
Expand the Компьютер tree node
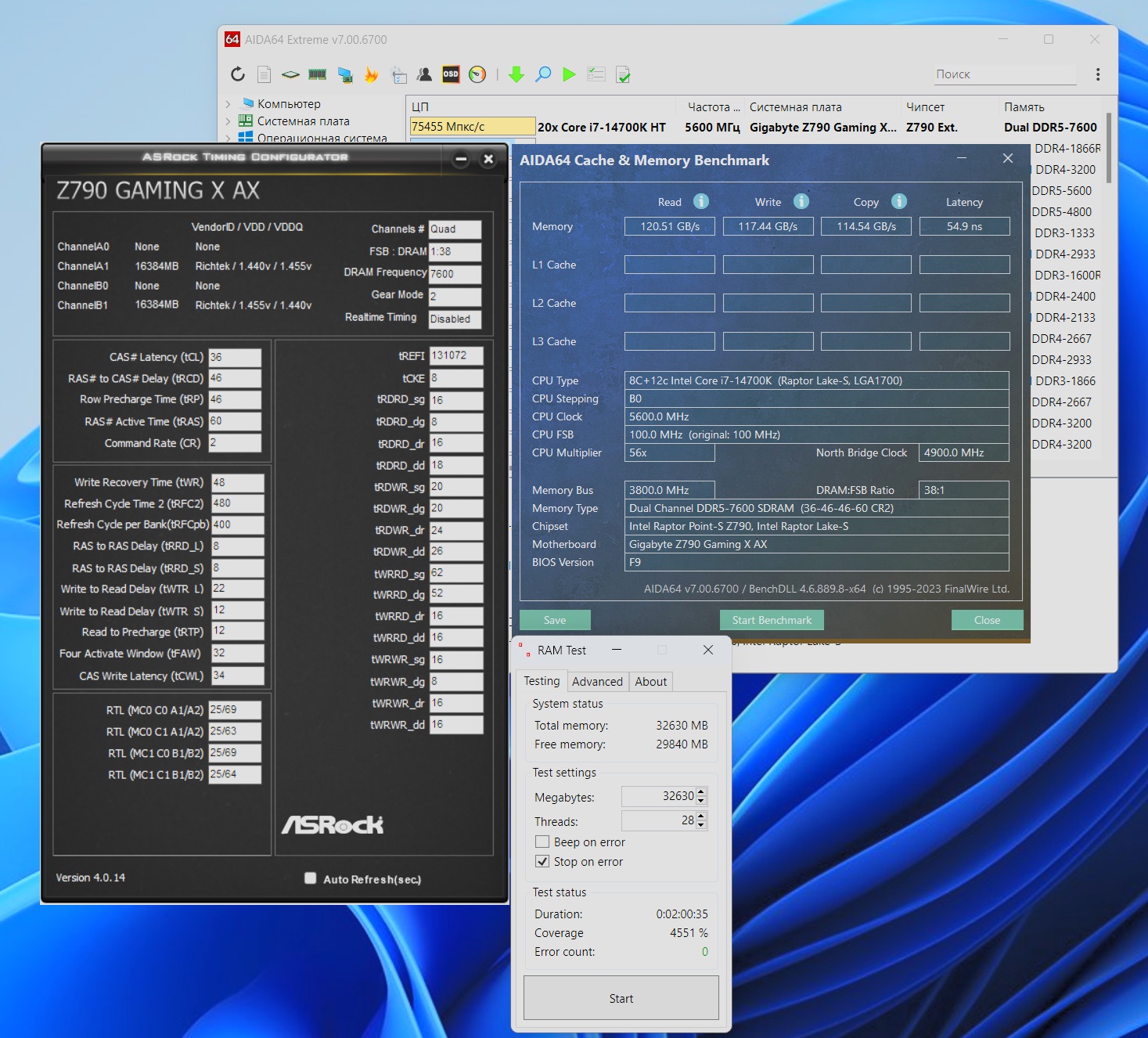[228, 104]
